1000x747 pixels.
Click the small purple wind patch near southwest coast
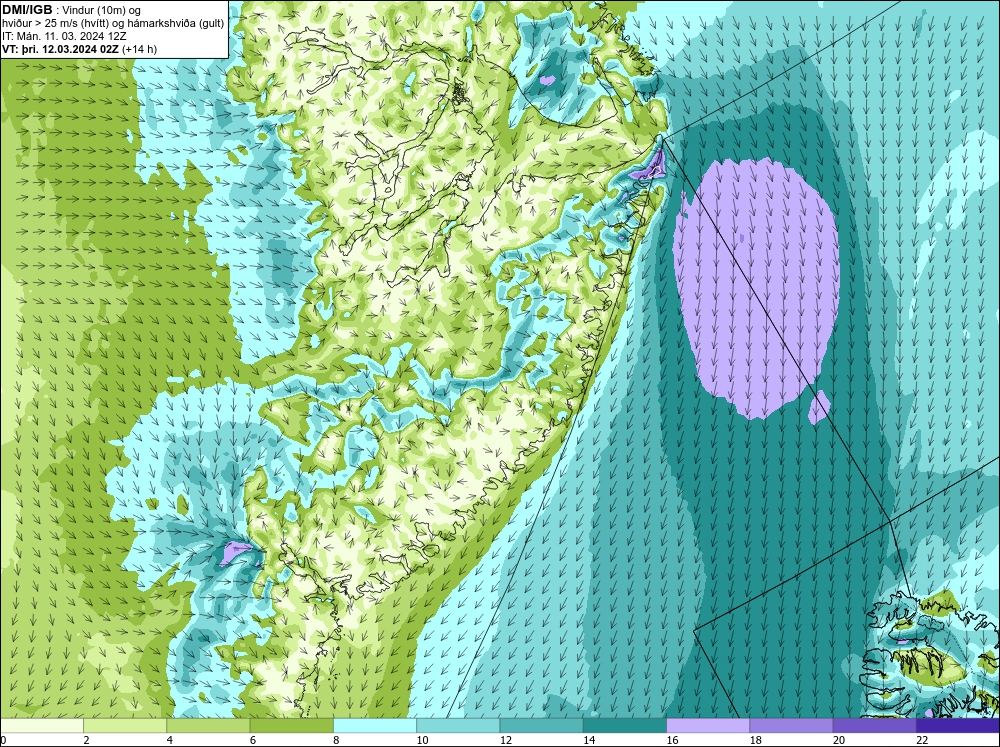click(235, 552)
